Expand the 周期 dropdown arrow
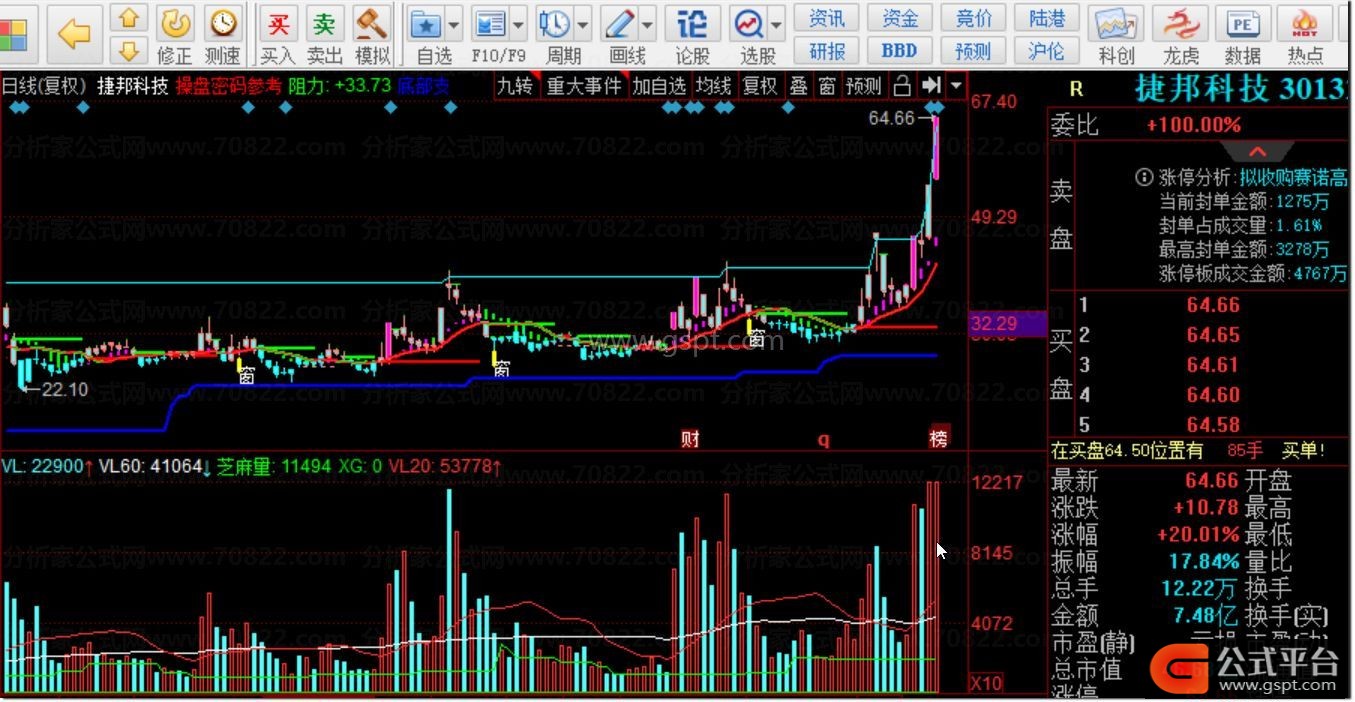Image resolution: width=1355 pixels, height=702 pixels. (x=582, y=23)
